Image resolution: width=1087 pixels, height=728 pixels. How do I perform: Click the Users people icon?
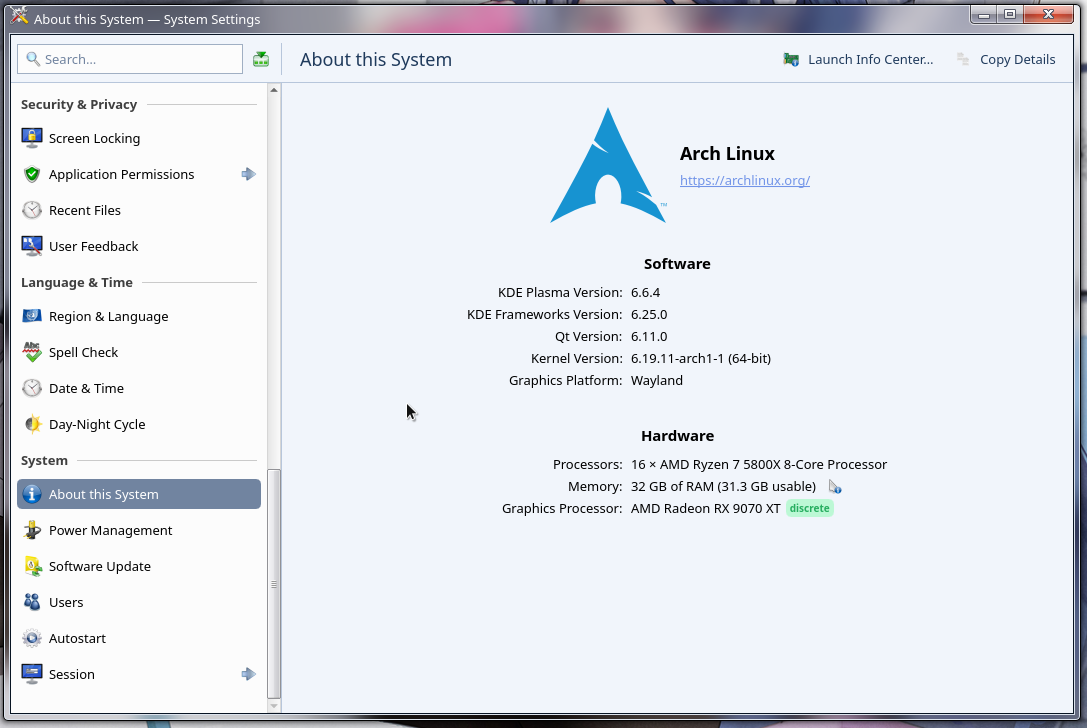click(32, 602)
